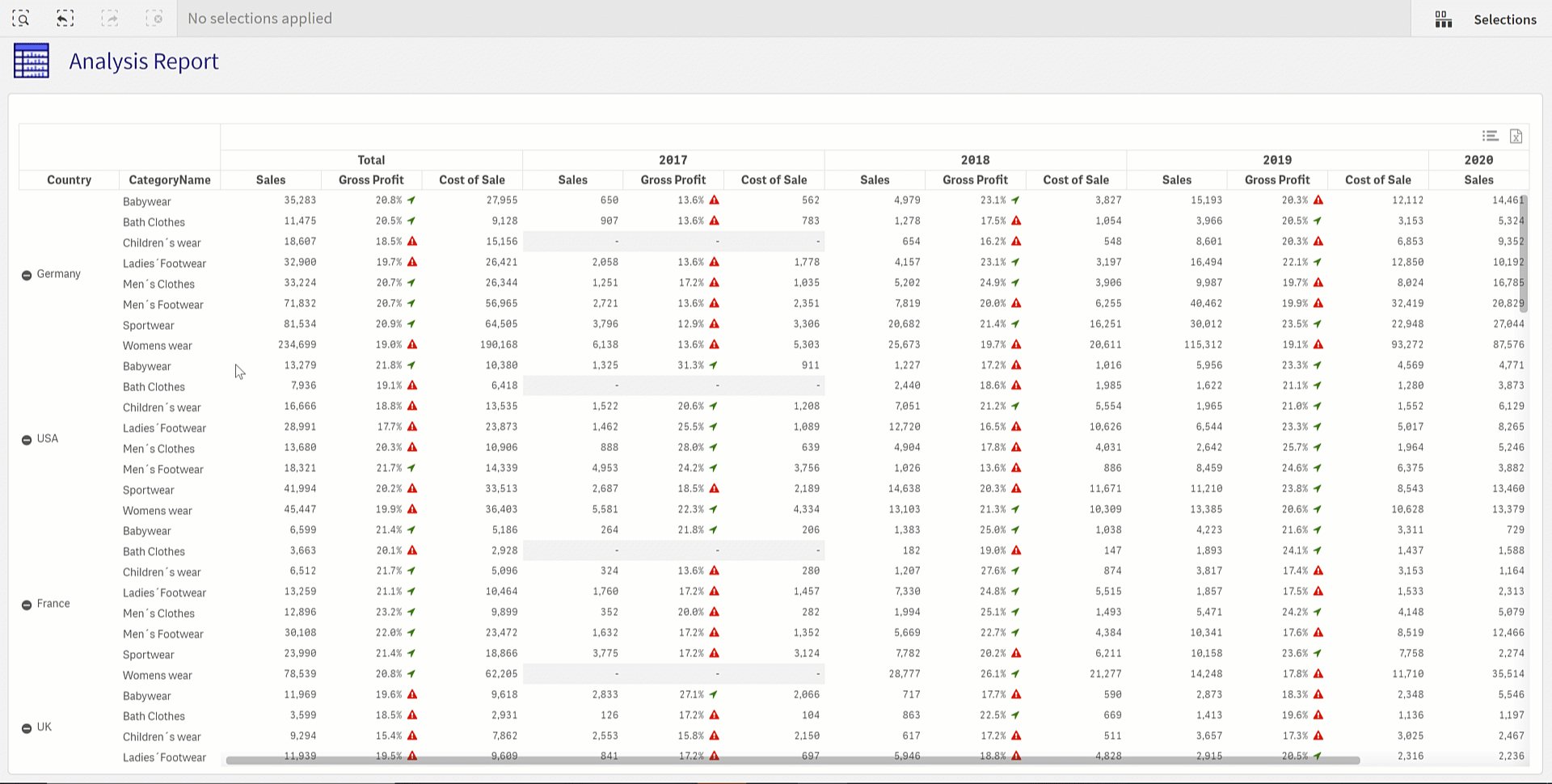
Task: Collapse the USA country group
Action: [27, 440]
